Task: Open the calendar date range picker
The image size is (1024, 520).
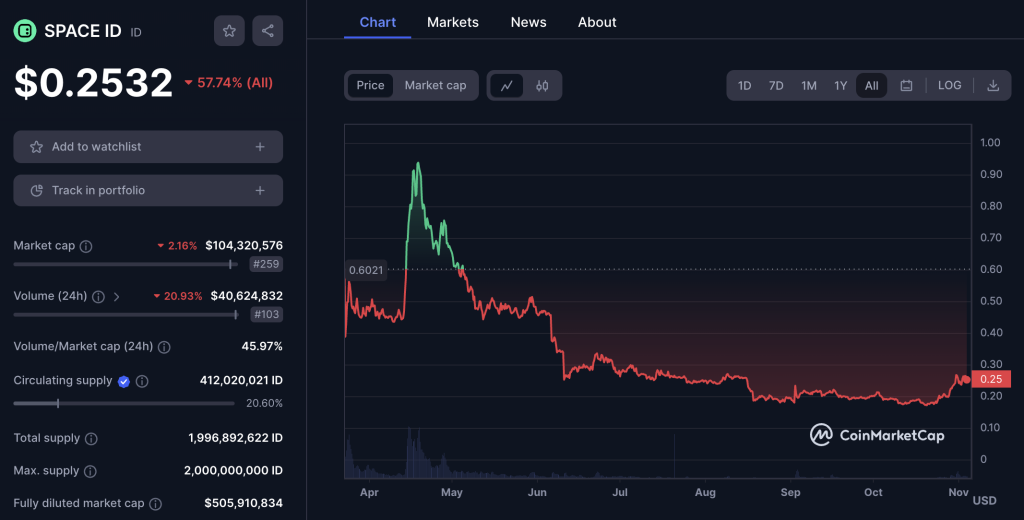Action: click(906, 86)
